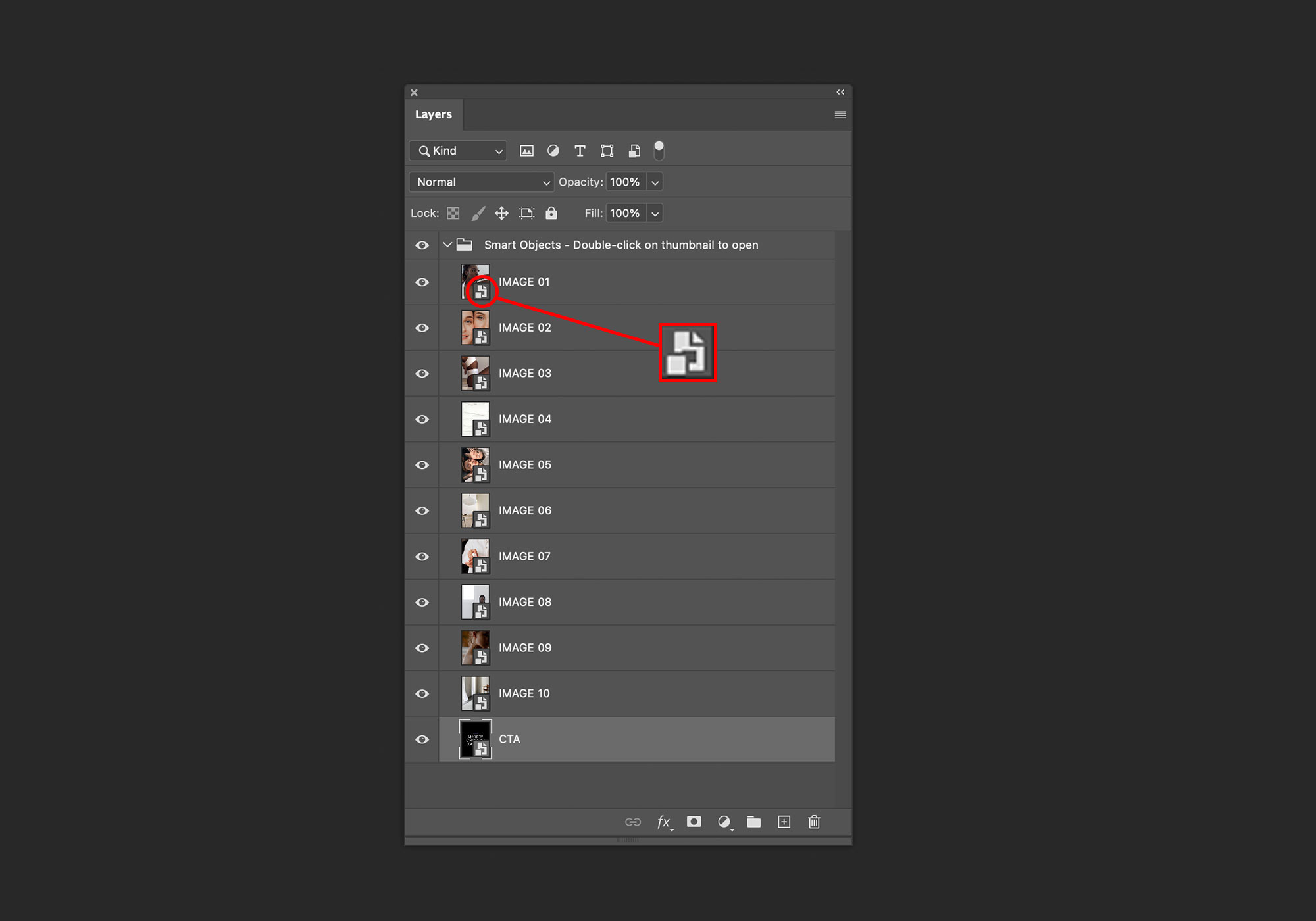Collapse the Smart Objects group

click(447, 245)
